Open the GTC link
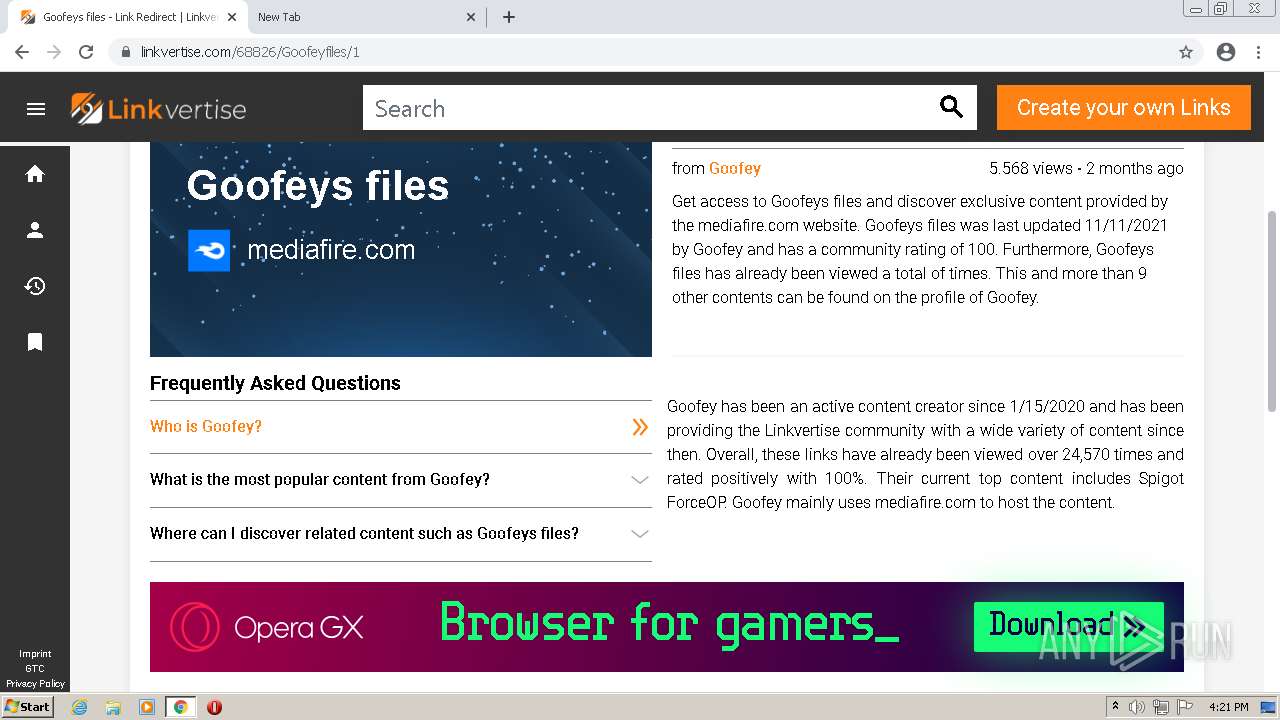This screenshot has width=1280, height=720. pos(35,669)
